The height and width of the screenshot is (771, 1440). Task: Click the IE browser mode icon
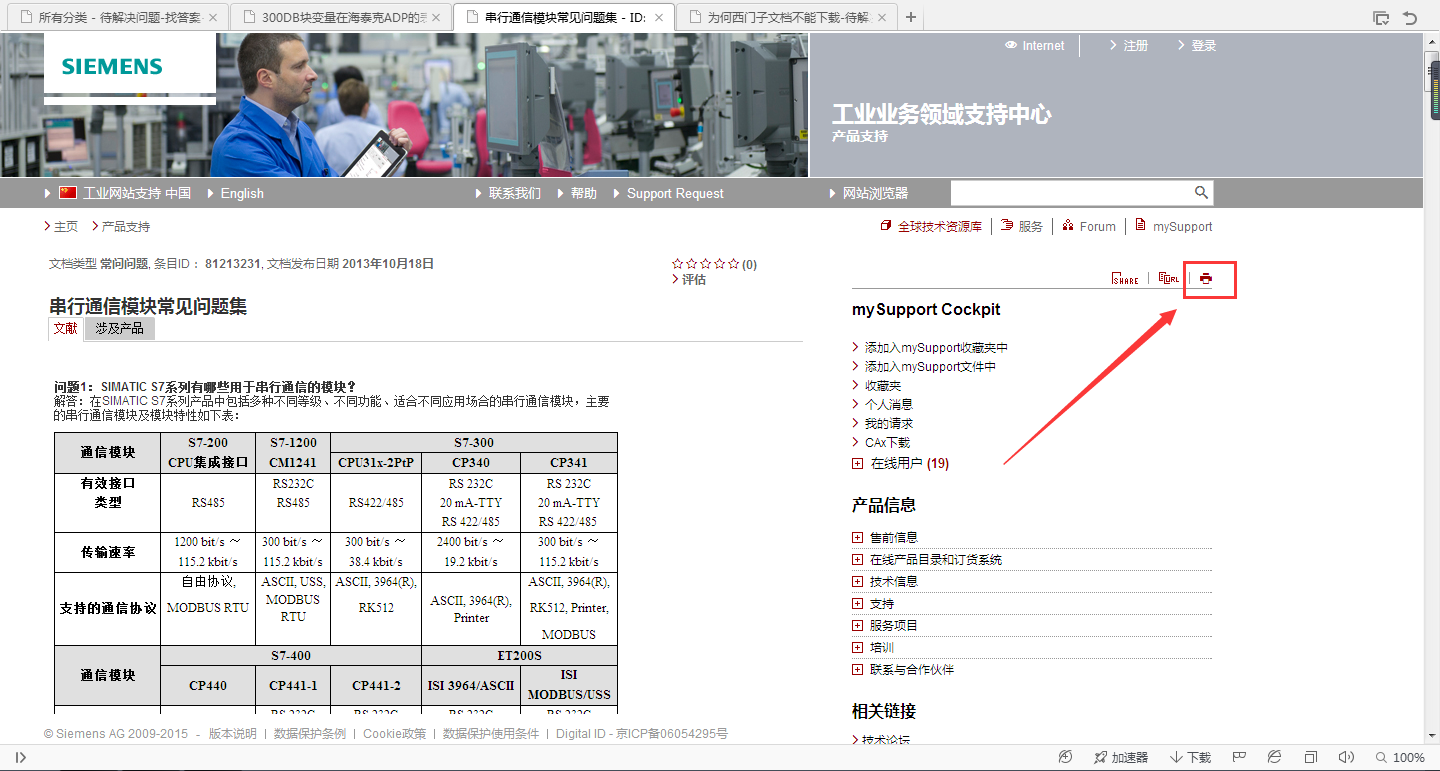pyautogui.click(x=1274, y=757)
